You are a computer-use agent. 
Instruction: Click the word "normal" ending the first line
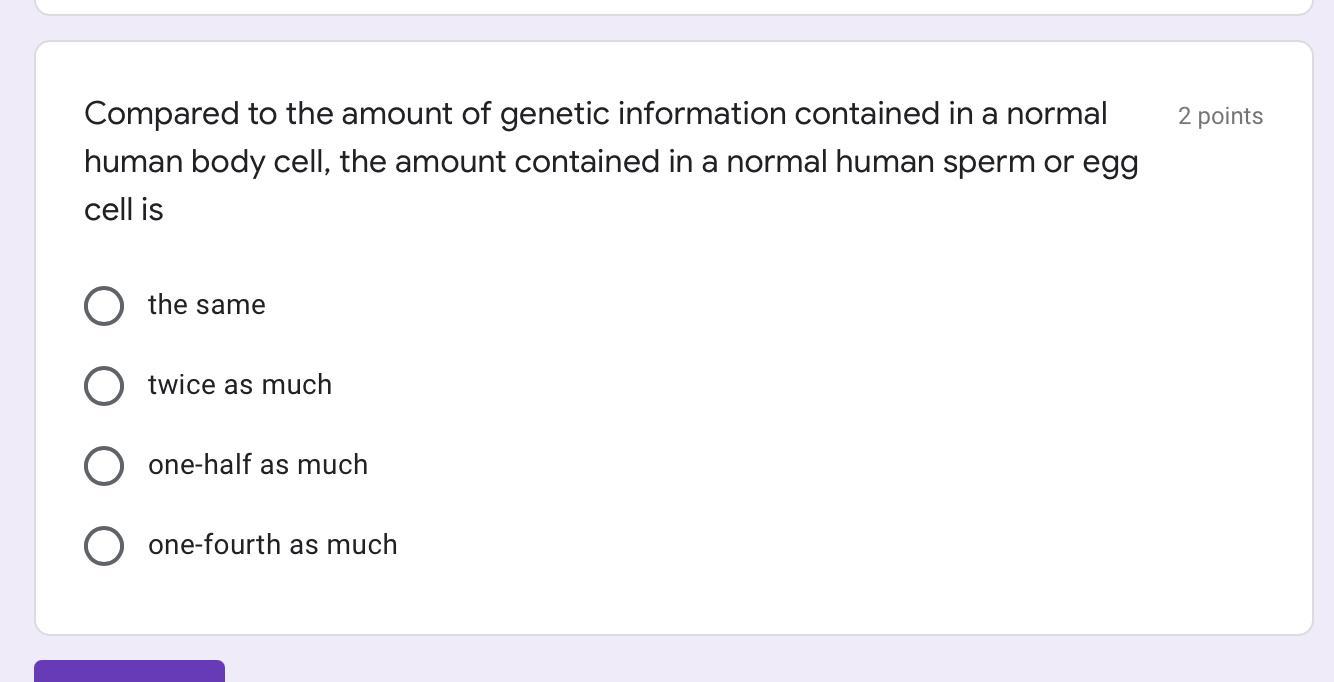tap(1056, 114)
